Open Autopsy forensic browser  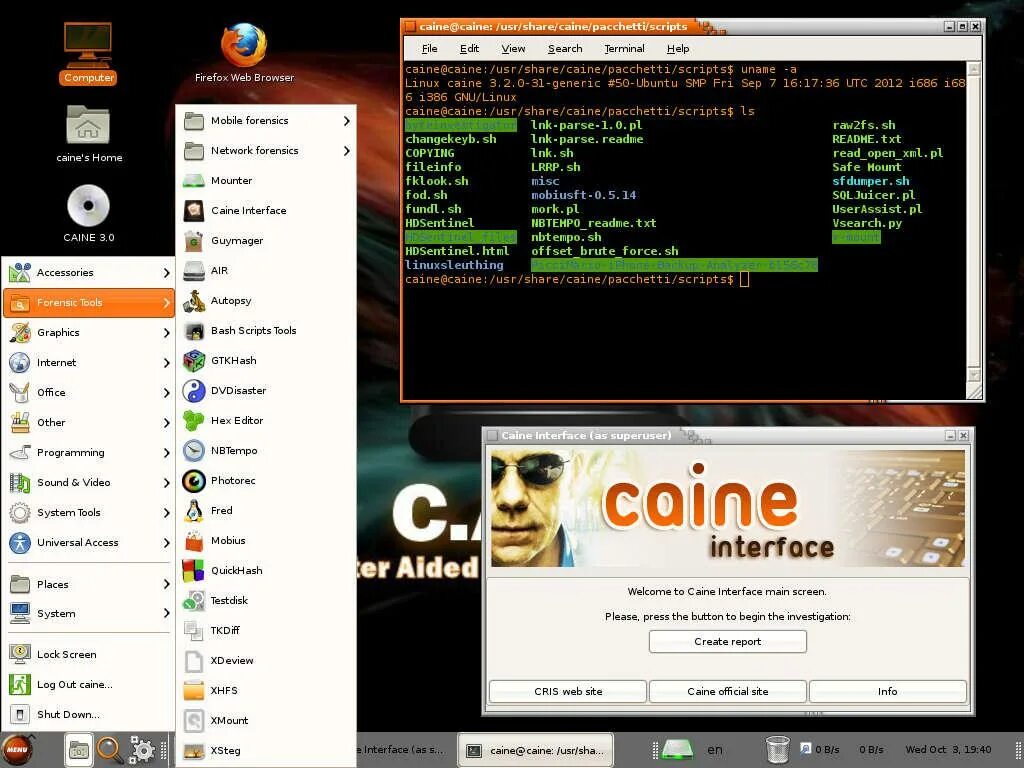pyautogui.click(x=266, y=300)
